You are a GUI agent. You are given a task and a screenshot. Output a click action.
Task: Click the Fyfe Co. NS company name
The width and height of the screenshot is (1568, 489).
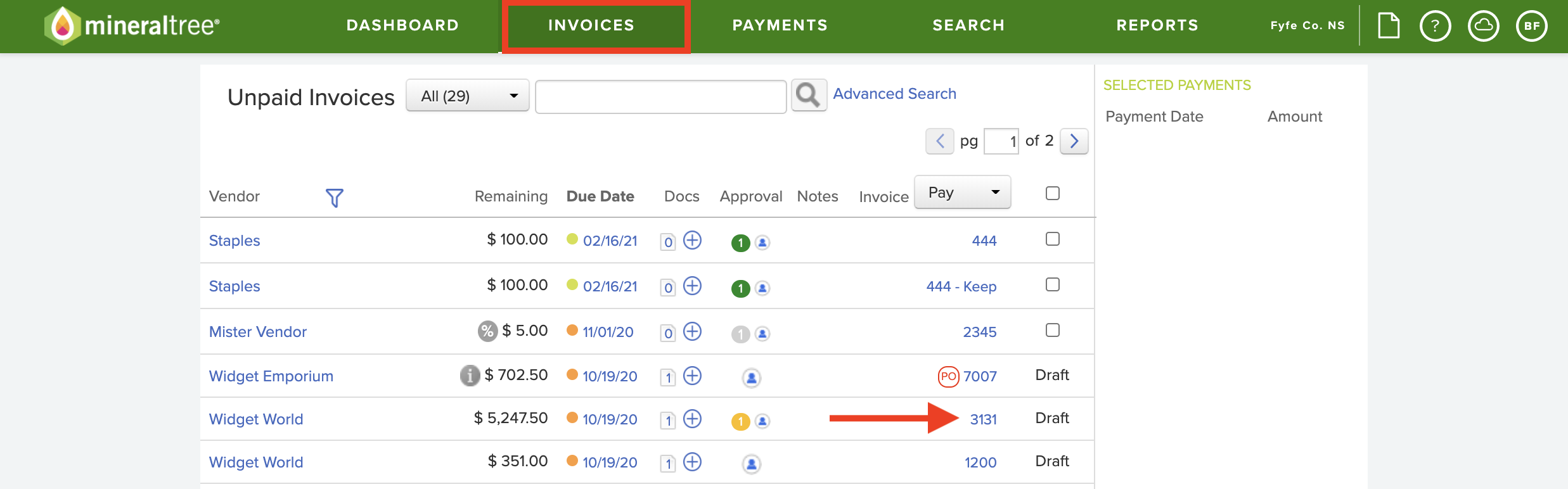click(1308, 25)
